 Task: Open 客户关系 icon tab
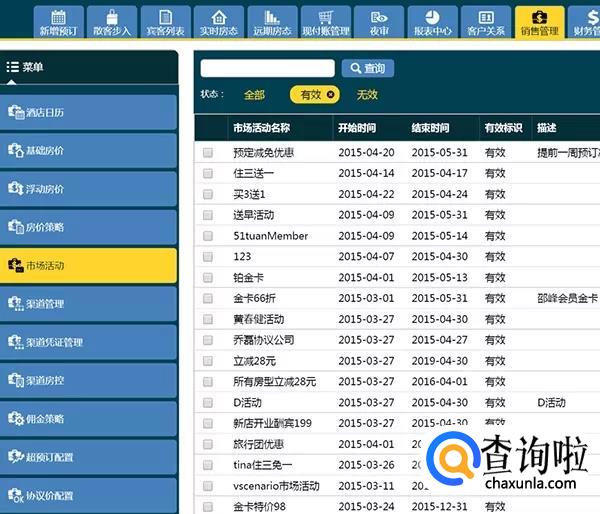click(486, 22)
